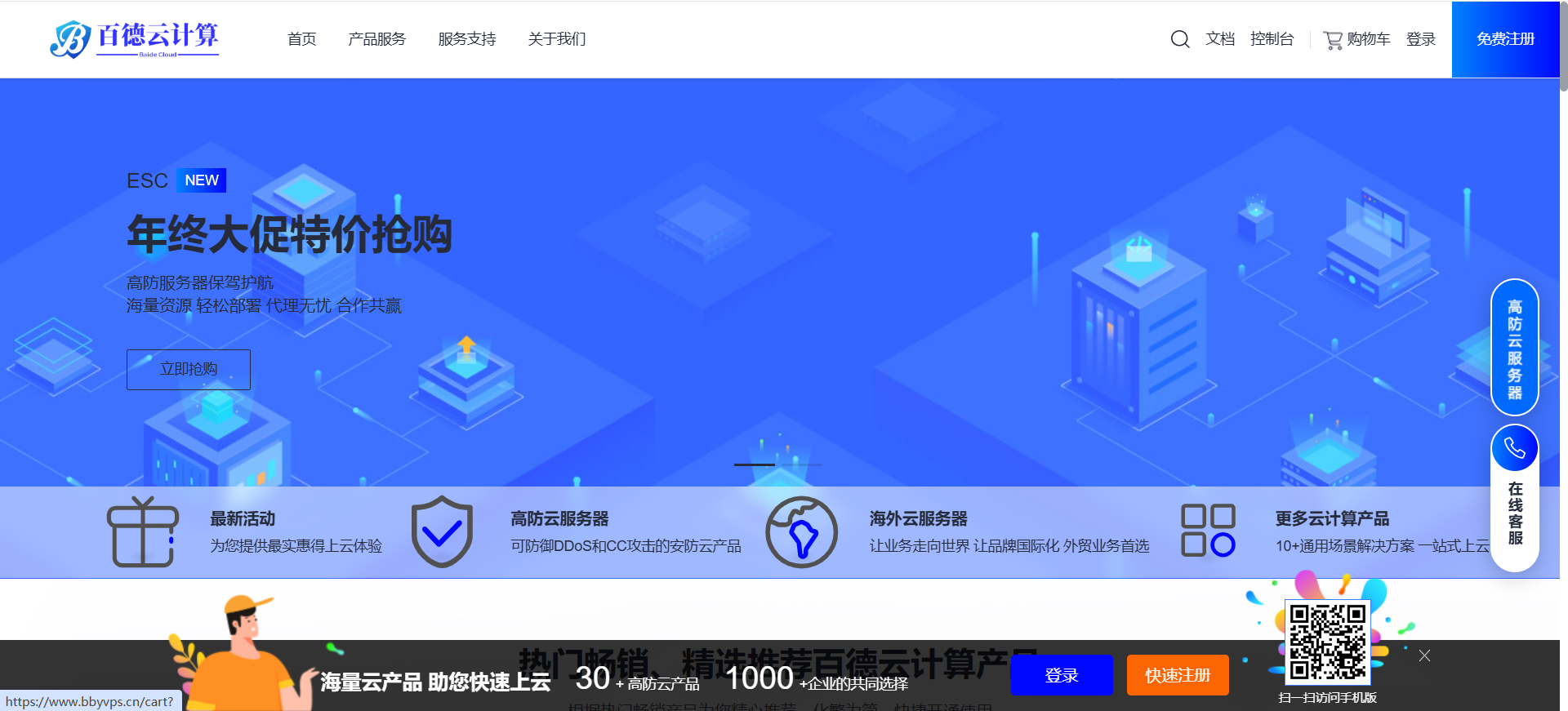Click text 海量资源 轻松部署 代理无忧 合作共赢
Viewport: 1568px width, 711px height.
point(264,305)
